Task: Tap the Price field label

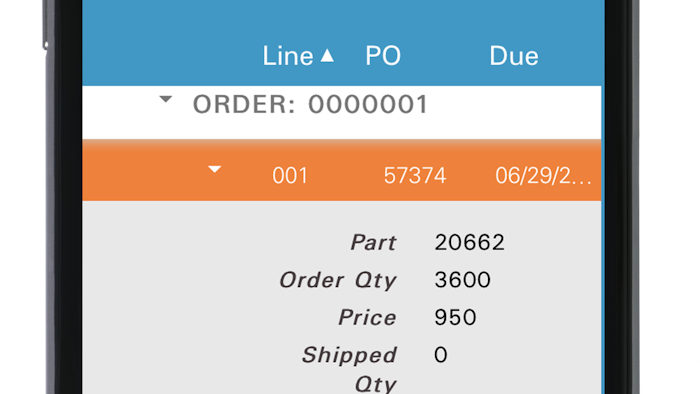Action: click(x=367, y=317)
